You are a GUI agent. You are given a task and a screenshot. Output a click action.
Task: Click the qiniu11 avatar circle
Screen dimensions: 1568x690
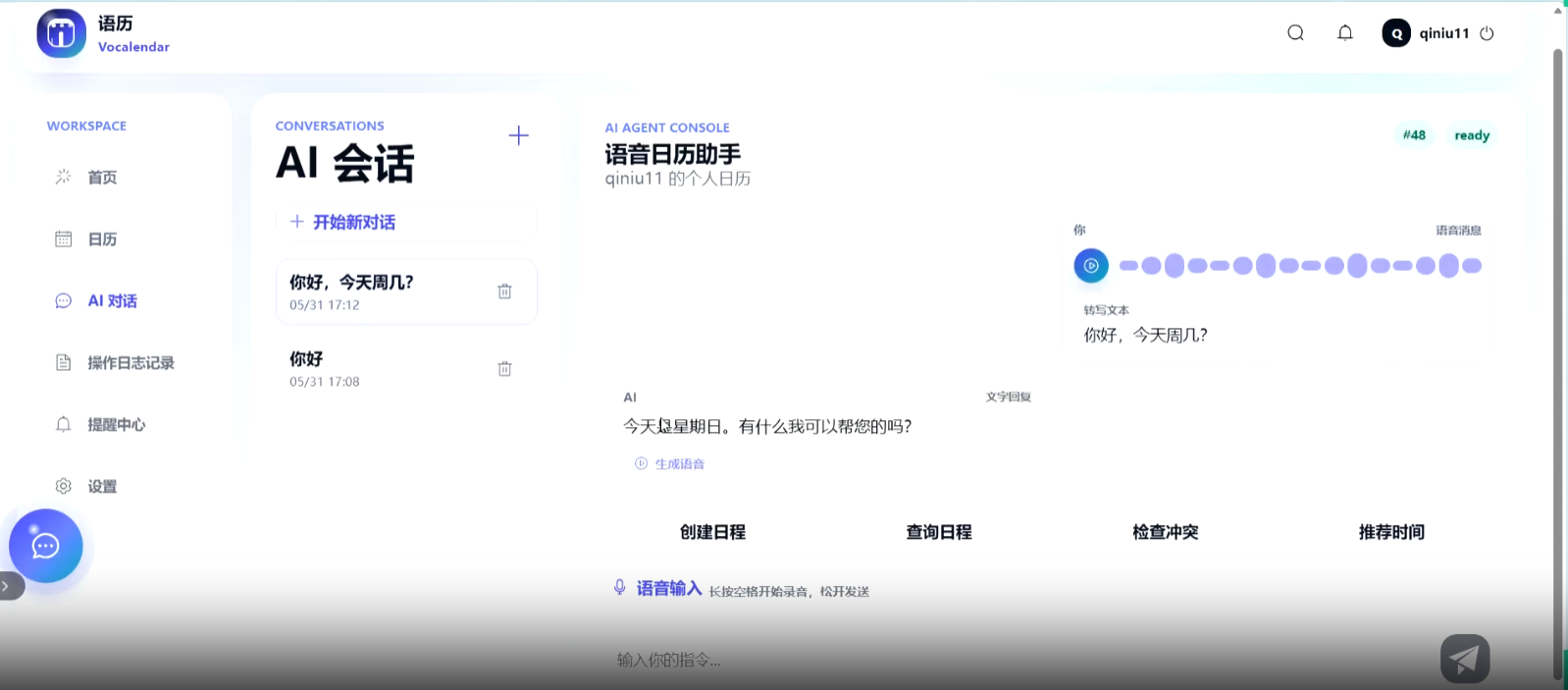1396,33
